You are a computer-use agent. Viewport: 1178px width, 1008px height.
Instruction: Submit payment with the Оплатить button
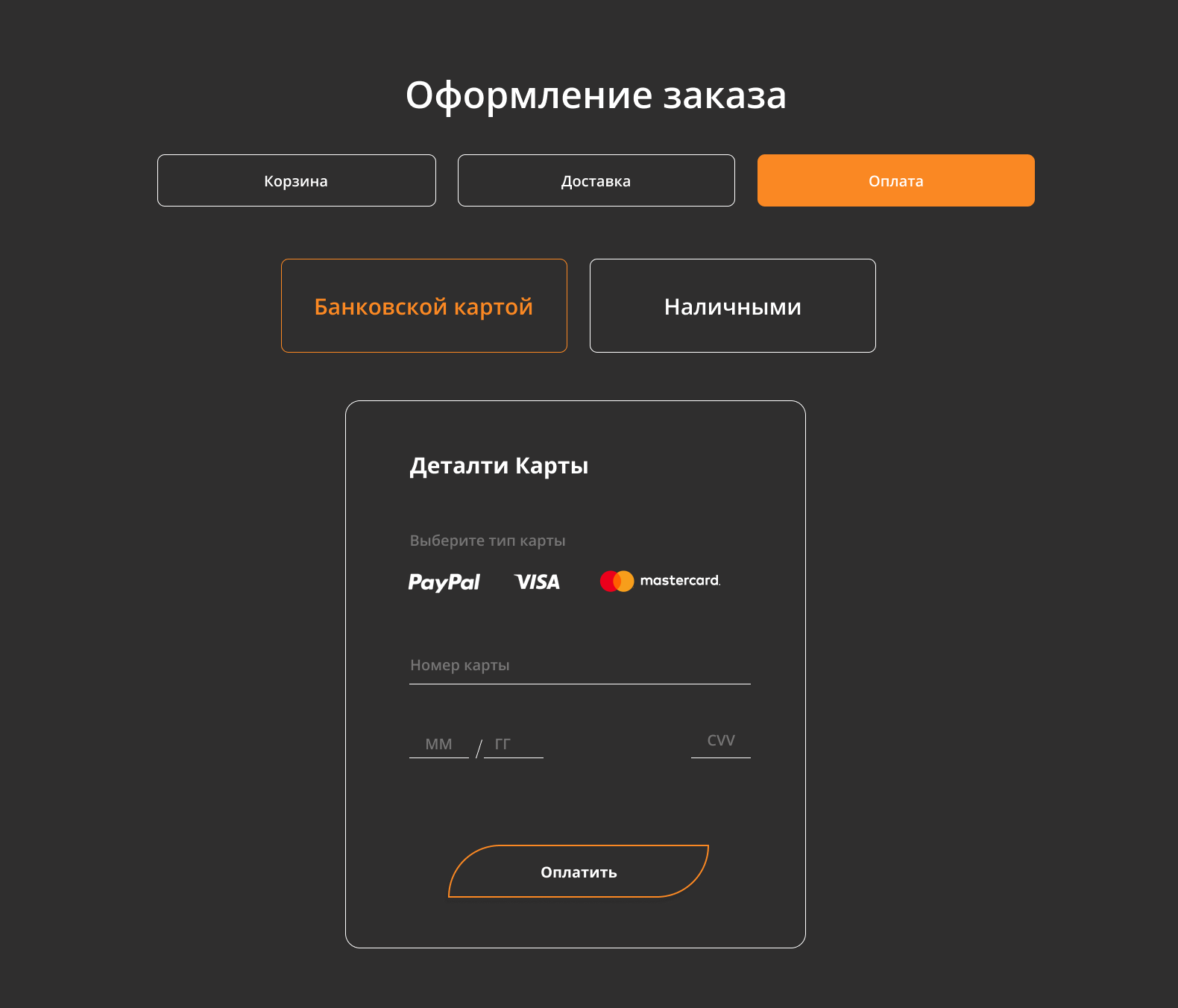click(579, 872)
